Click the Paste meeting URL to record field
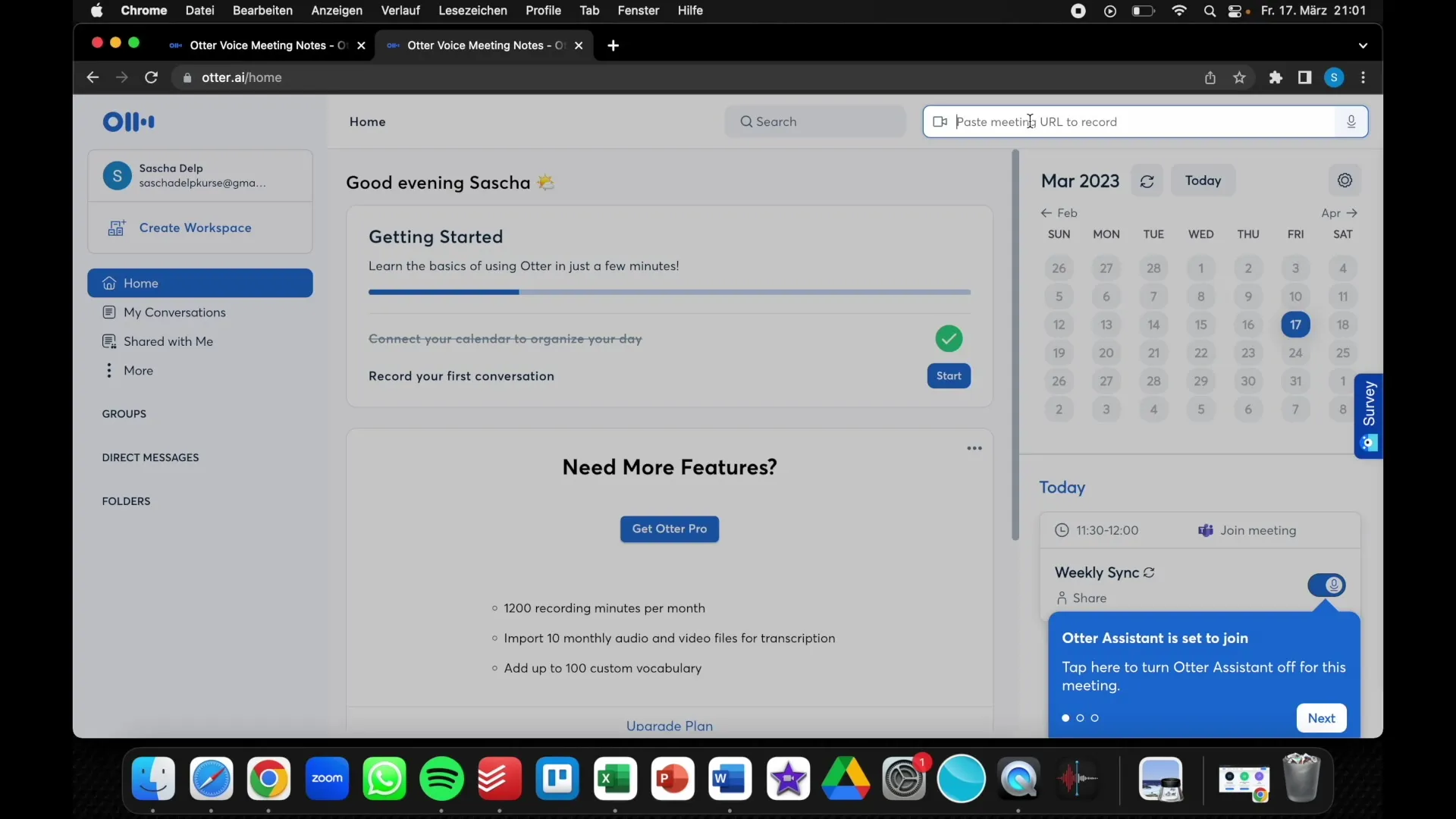1456x819 pixels. coord(1145,121)
